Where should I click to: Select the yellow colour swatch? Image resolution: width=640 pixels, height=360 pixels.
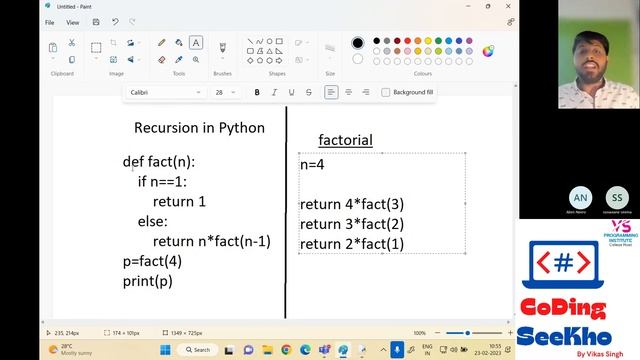coord(428,41)
